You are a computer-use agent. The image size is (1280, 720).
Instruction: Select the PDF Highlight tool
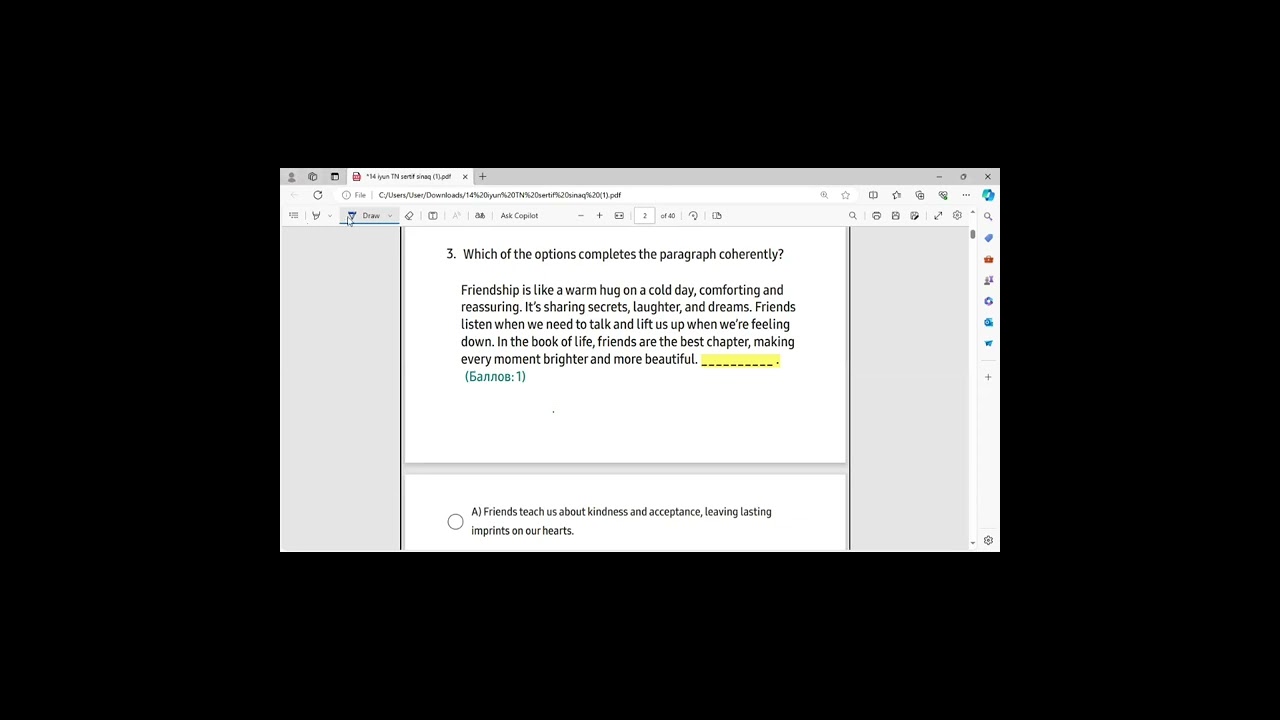pyautogui.click(x=316, y=216)
